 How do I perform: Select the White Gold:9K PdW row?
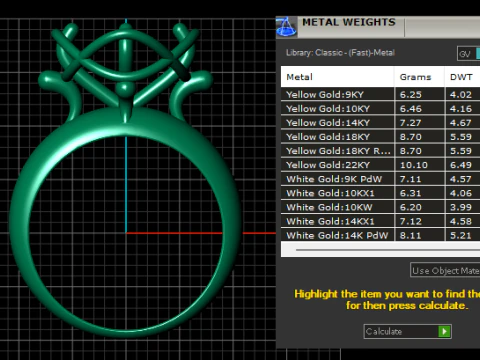tap(380, 179)
